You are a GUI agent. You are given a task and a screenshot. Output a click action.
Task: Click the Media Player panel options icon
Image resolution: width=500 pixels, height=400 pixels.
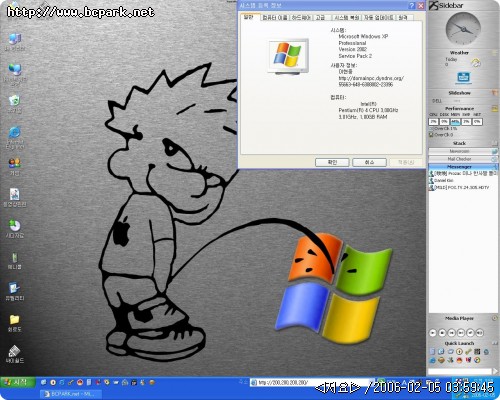point(494,318)
